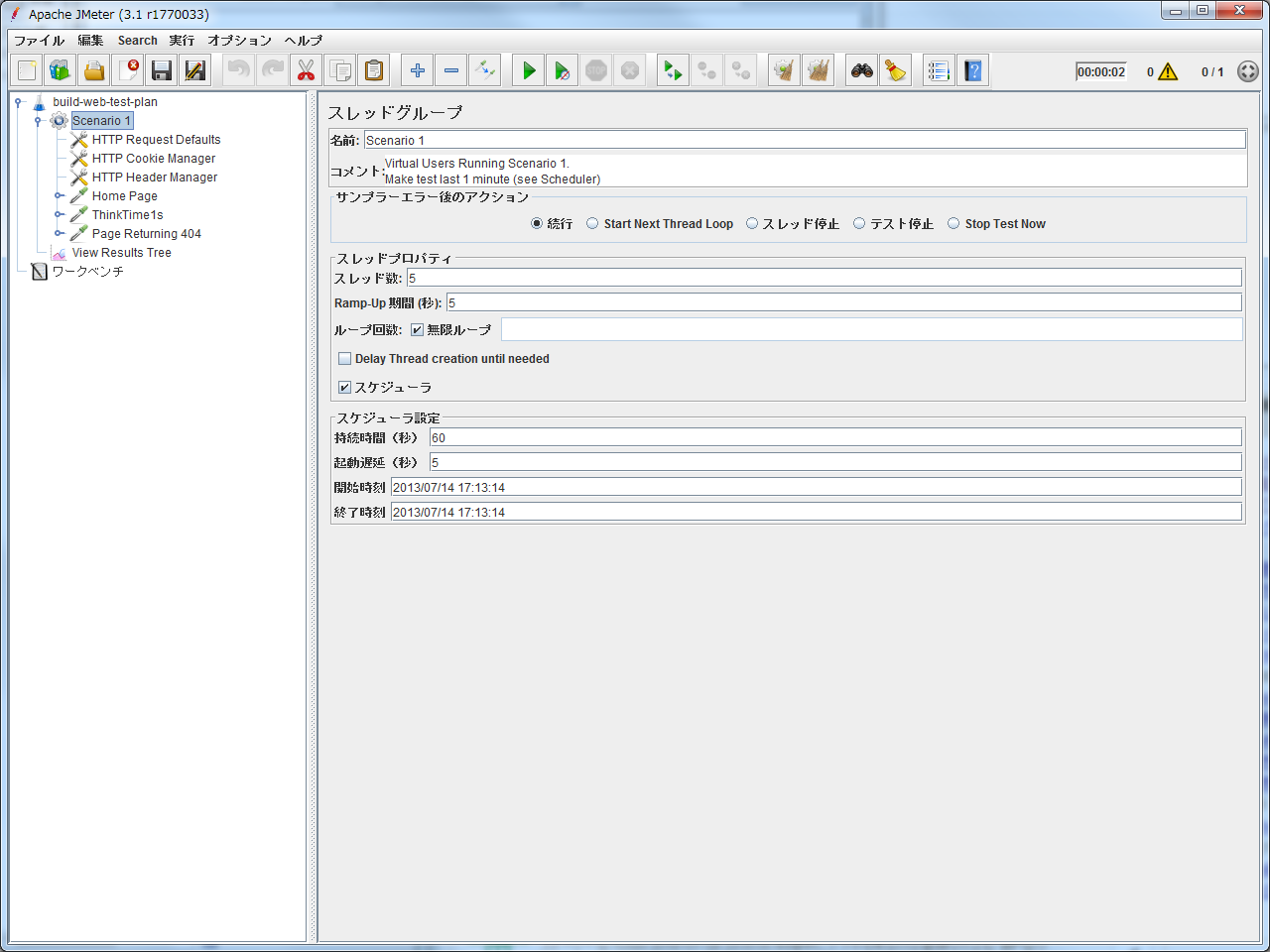1270x952 pixels.
Task: Enable Delay Thread creation until needed
Action: click(x=345, y=359)
